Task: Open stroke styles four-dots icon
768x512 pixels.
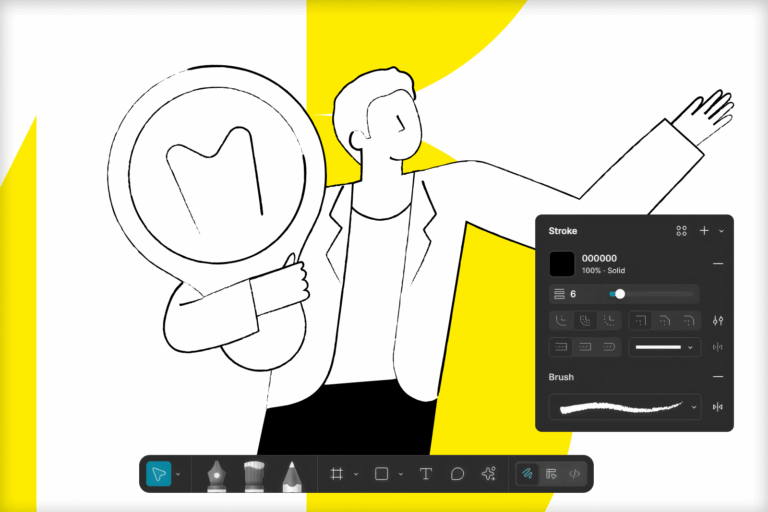Action: click(681, 231)
